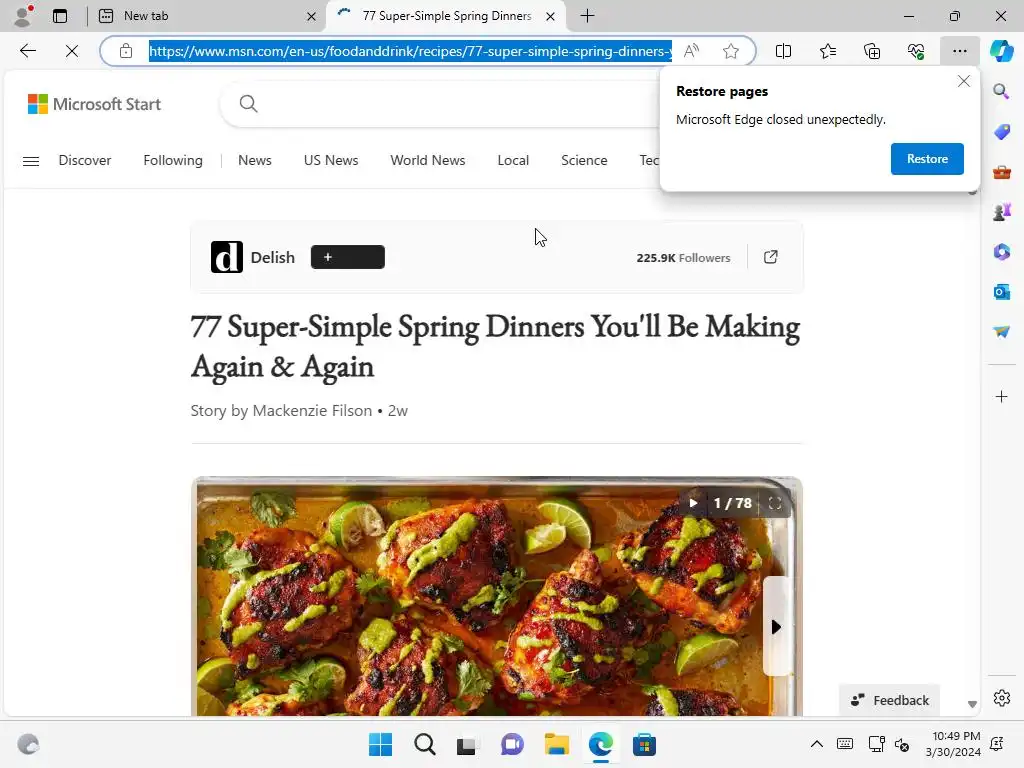
Task: Click the Restore button
Action: [927, 159]
